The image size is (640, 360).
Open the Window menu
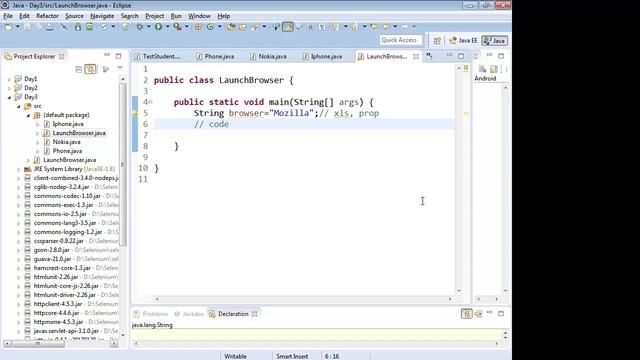pyautogui.click(x=199, y=16)
